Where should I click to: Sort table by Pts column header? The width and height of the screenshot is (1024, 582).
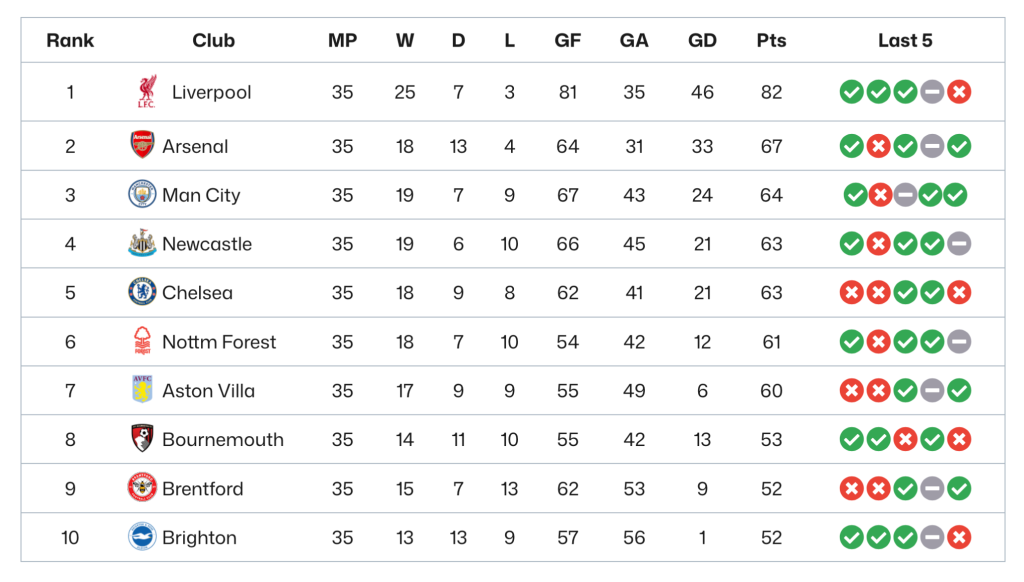pos(771,40)
